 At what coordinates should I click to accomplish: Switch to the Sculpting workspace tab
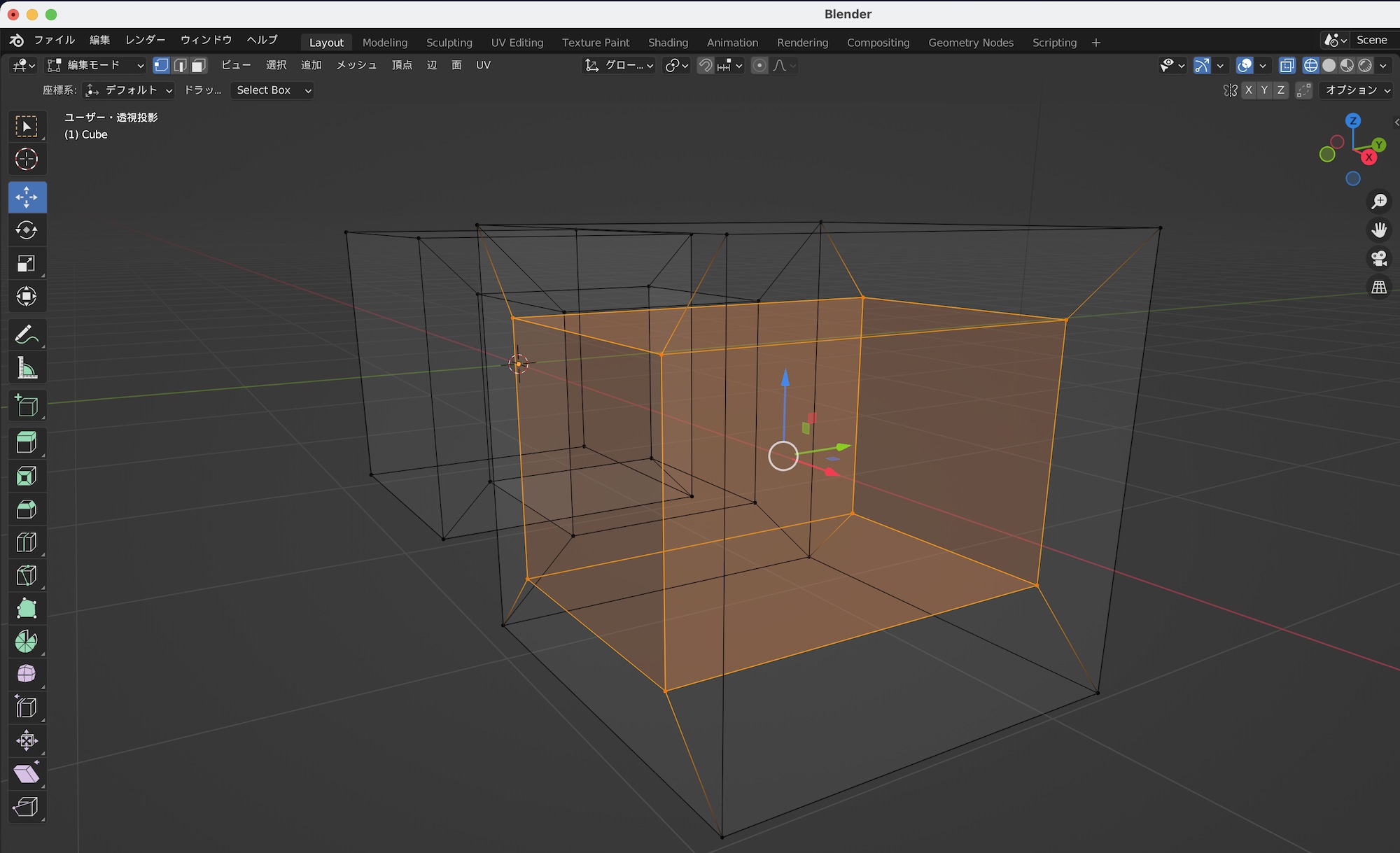click(x=449, y=43)
